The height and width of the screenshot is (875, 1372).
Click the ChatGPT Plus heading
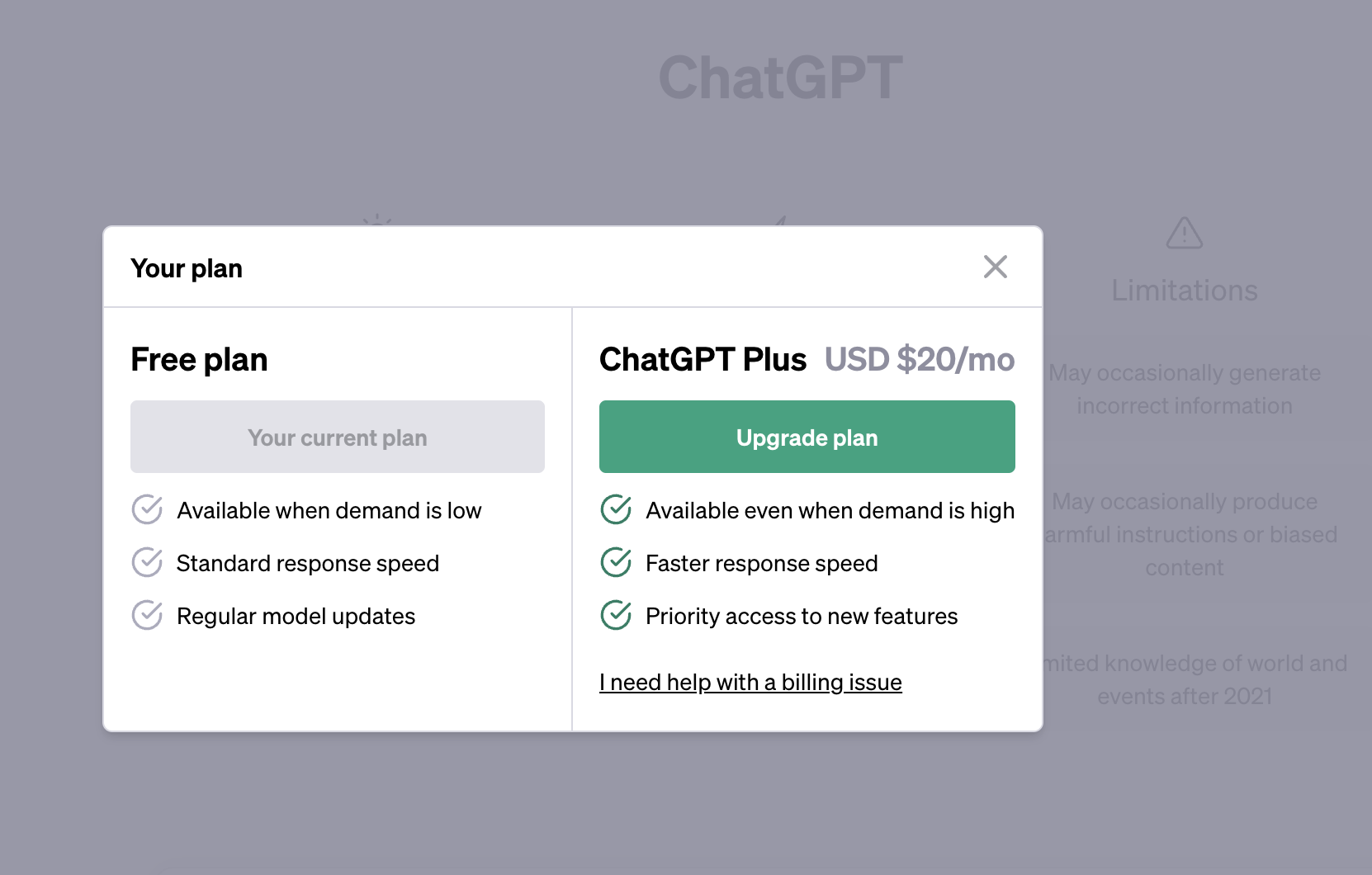(703, 360)
